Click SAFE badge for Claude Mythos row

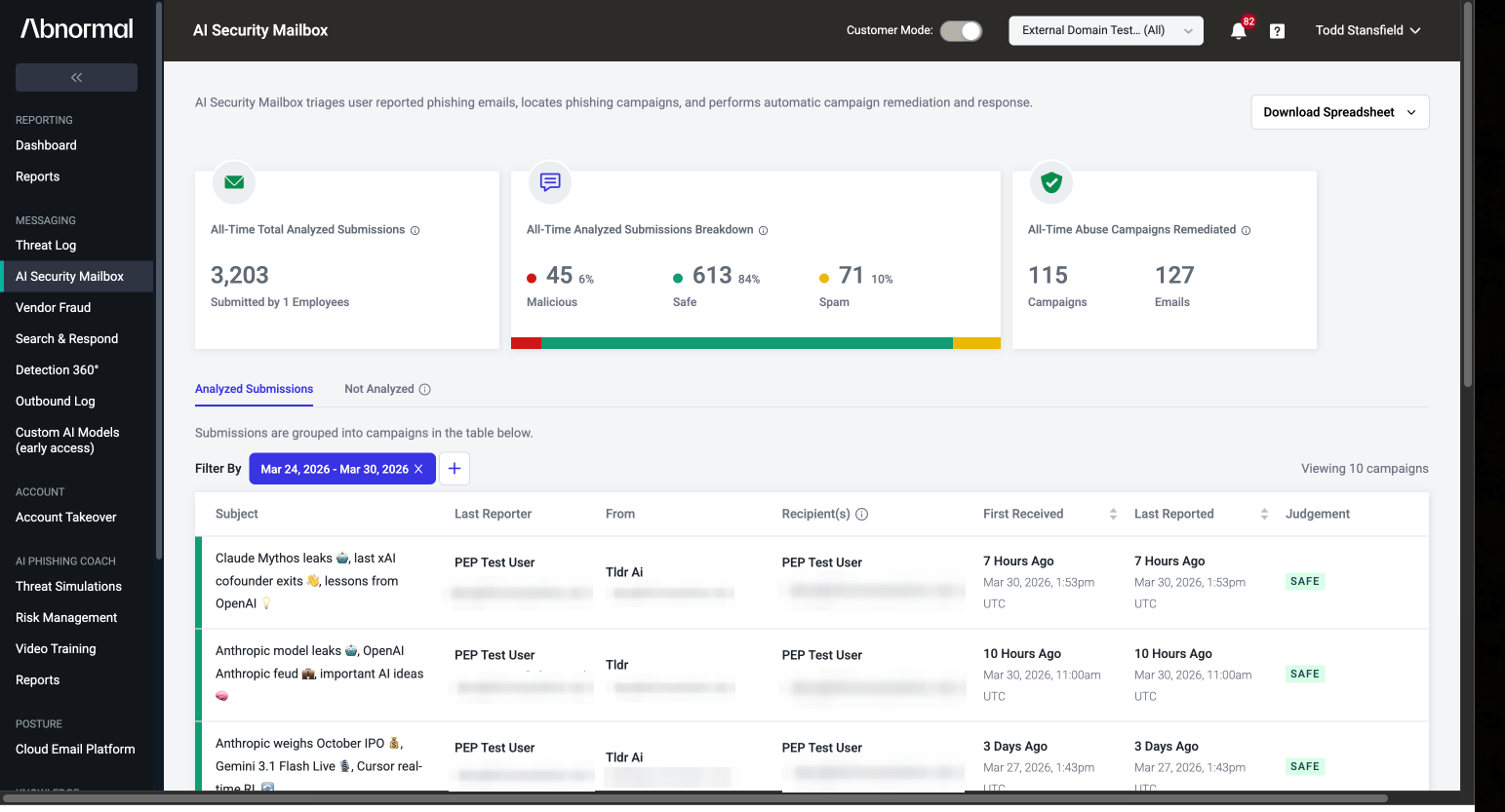[x=1305, y=582]
